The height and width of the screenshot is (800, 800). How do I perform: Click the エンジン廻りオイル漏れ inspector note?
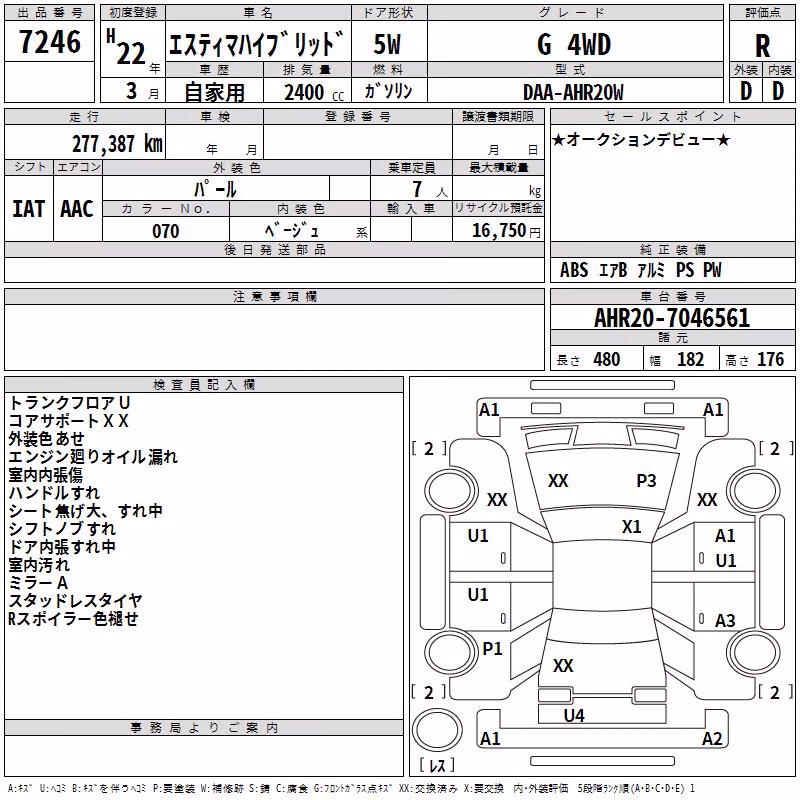[93, 457]
